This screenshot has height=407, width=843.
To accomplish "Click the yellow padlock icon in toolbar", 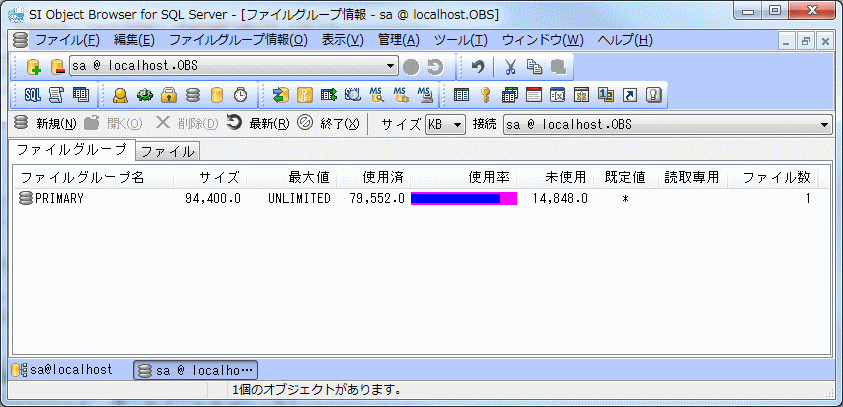I will (169, 95).
